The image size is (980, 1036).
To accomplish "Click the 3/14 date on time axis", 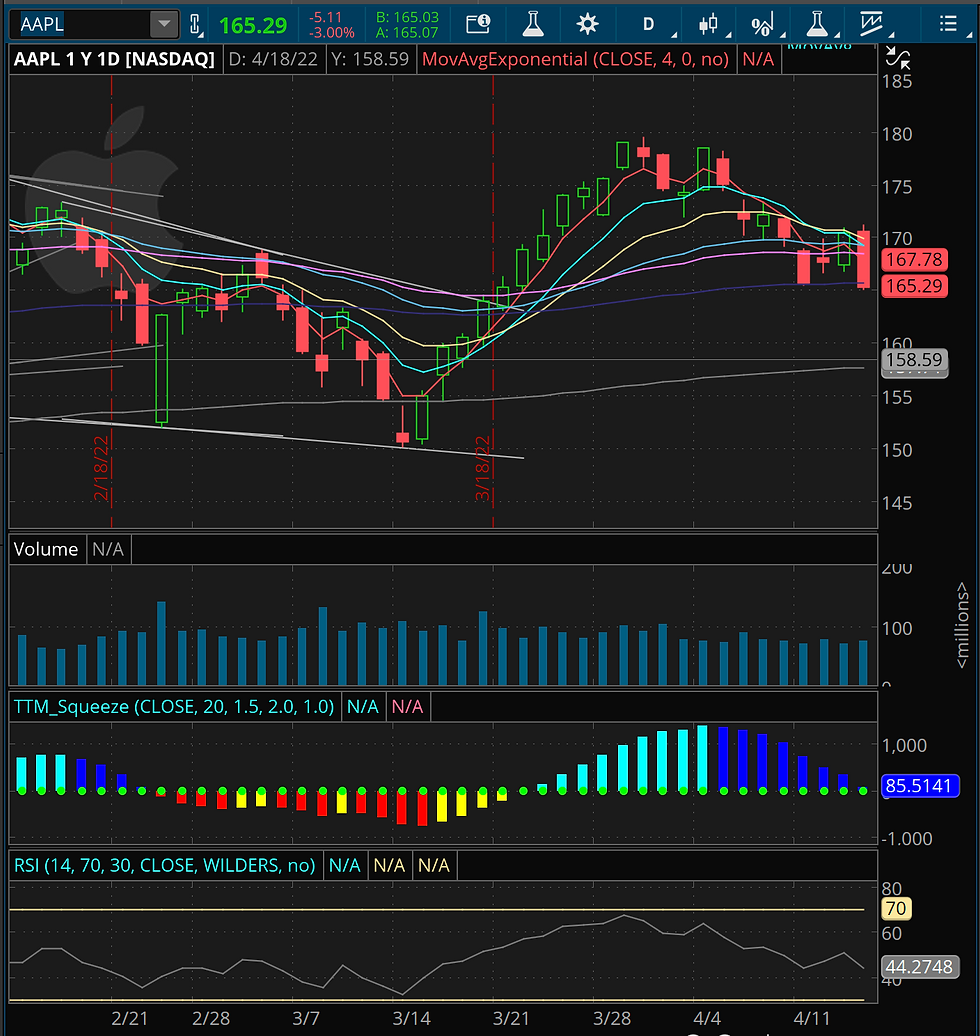I will 412,1018.
